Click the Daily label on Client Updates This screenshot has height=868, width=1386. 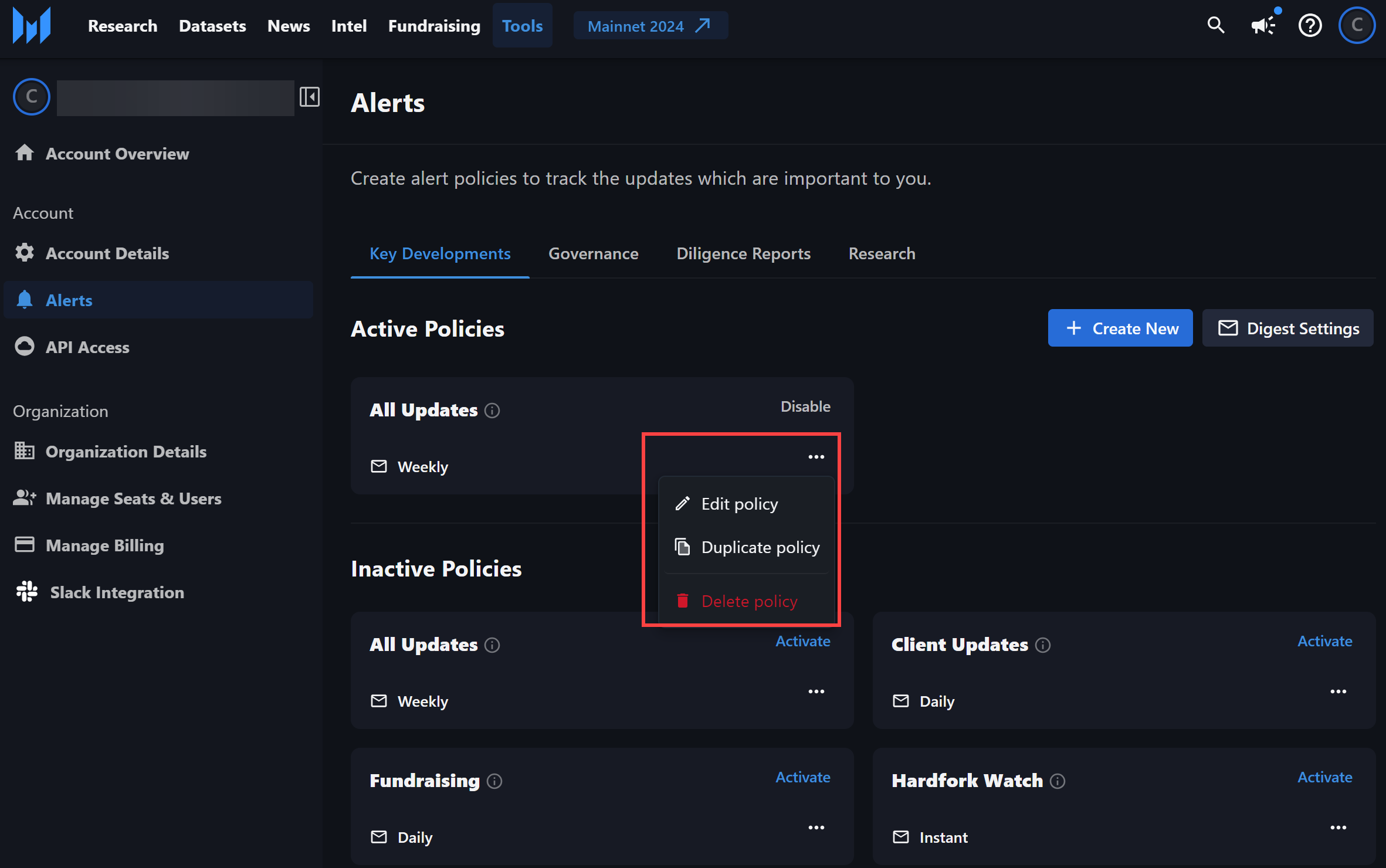pyautogui.click(x=937, y=701)
